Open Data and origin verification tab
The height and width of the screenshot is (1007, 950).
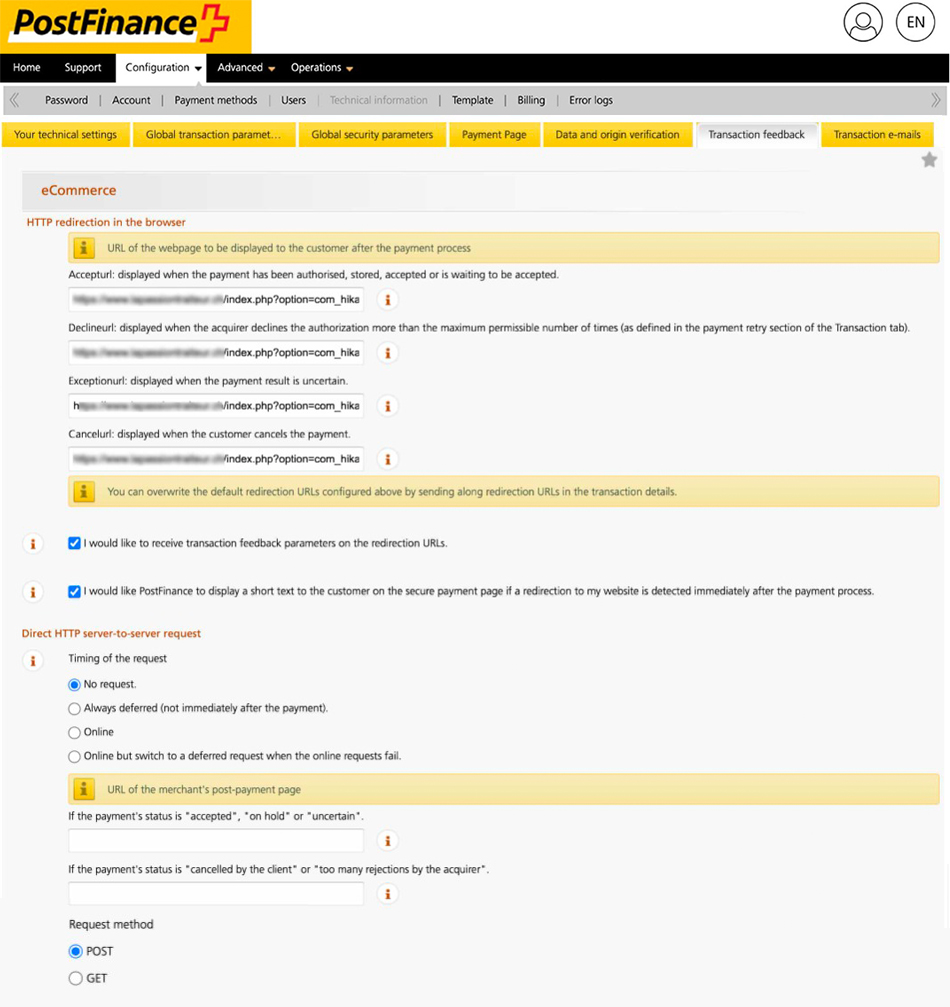617,135
